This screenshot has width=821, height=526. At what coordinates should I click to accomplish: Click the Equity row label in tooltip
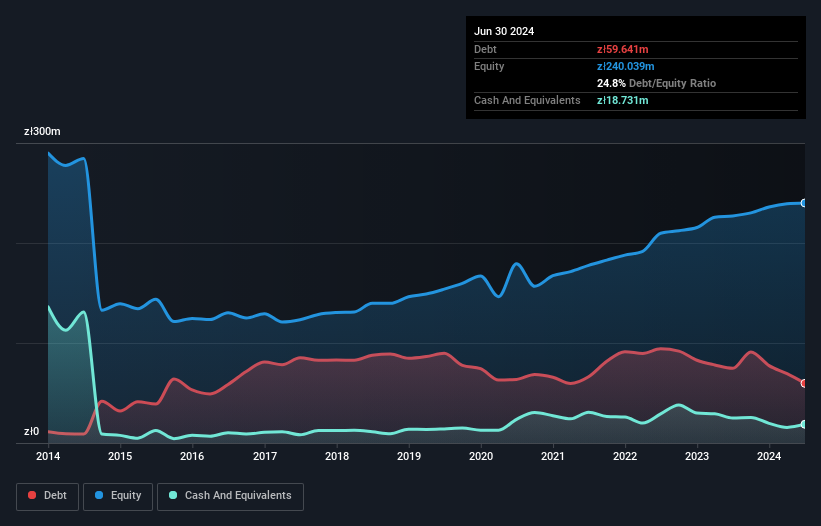(x=489, y=66)
